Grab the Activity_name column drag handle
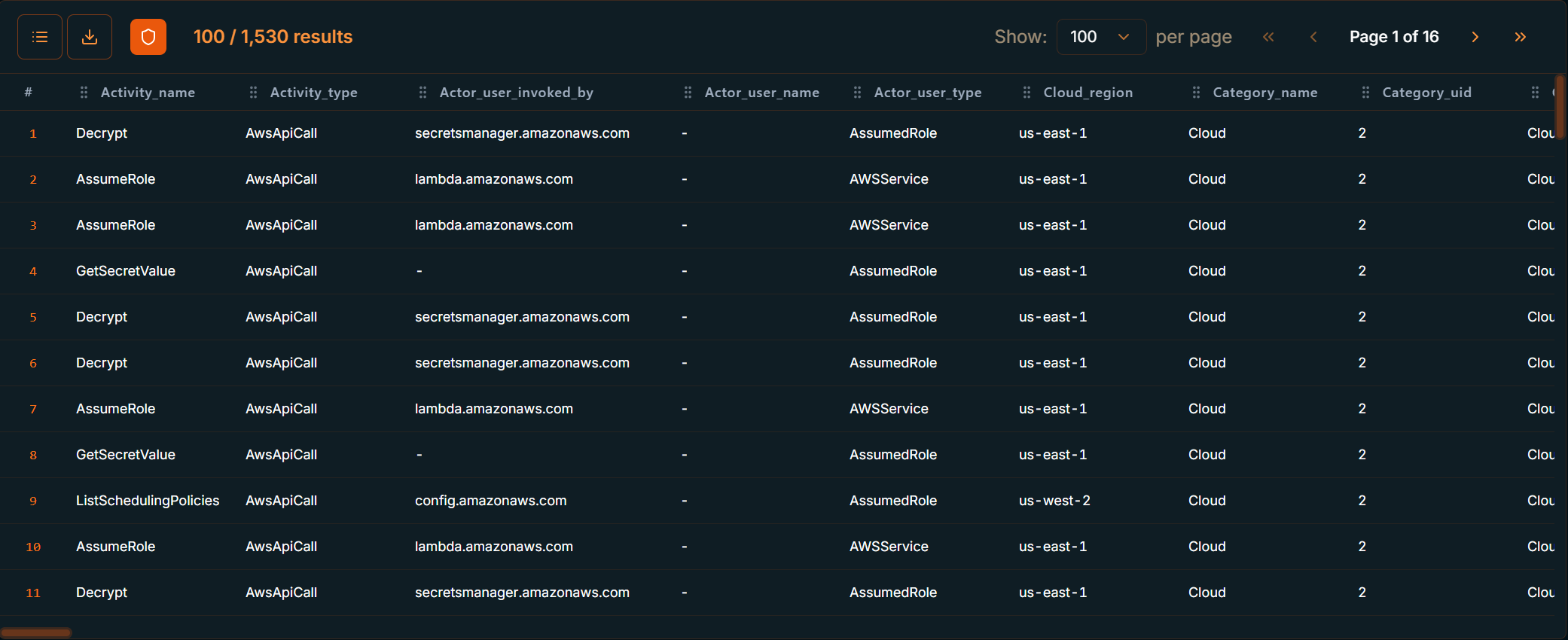 click(84, 92)
